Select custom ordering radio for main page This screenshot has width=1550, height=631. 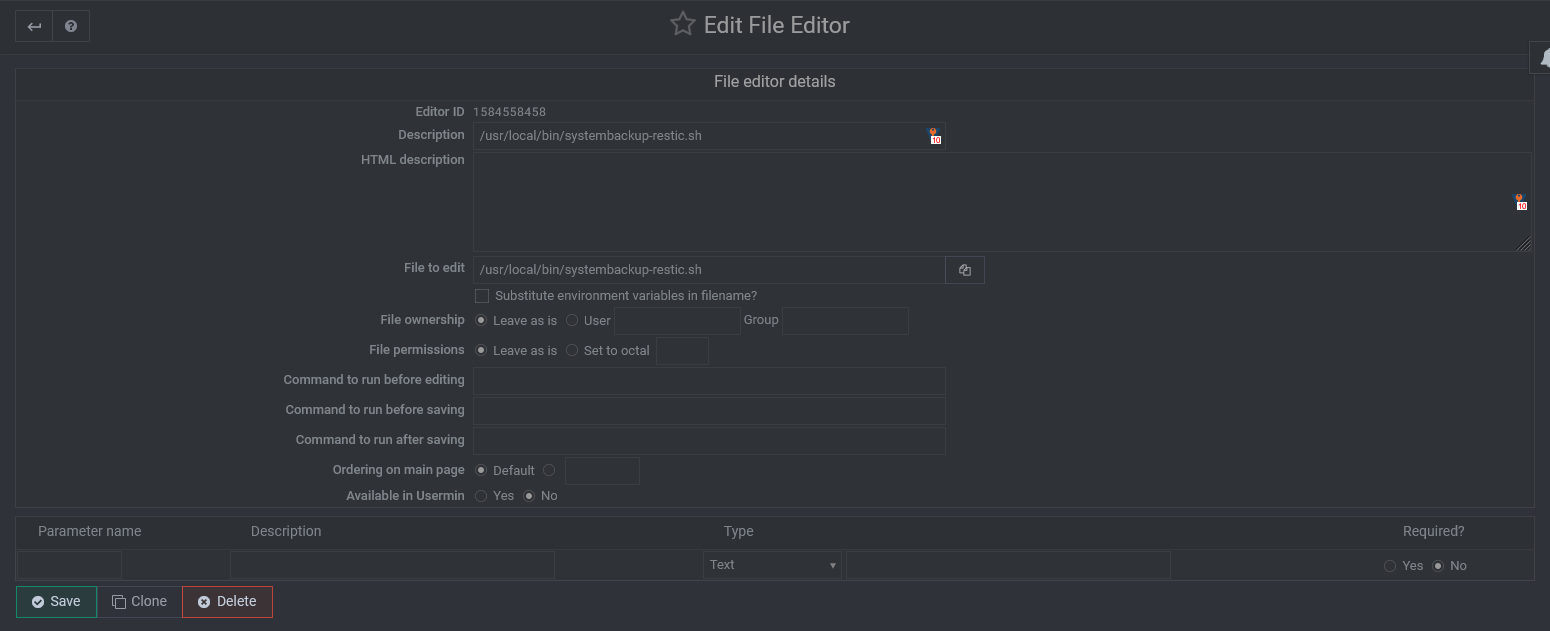(548, 469)
